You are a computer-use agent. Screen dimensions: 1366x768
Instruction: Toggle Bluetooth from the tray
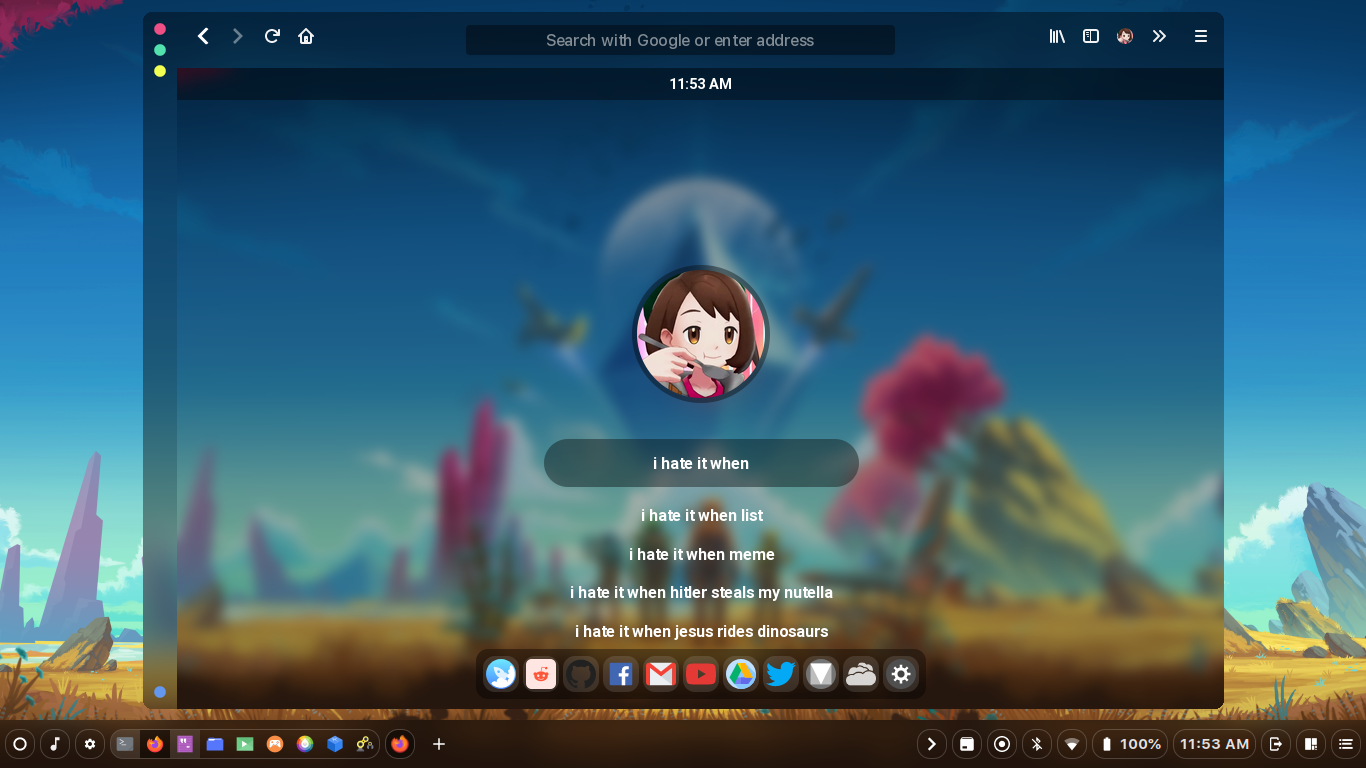click(x=1037, y=744)
